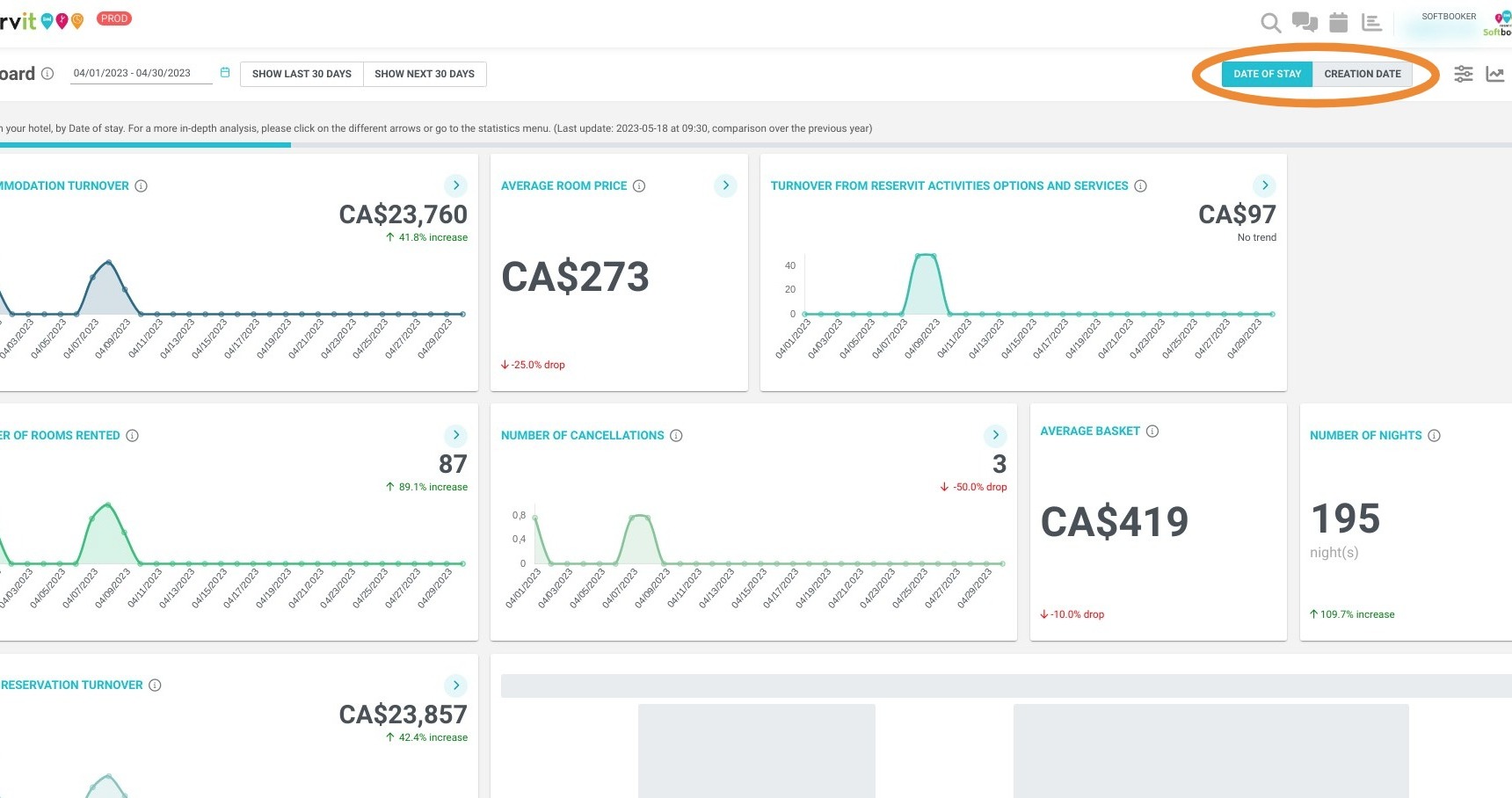Click the -10.0% drop label
The image size is (1512, 798).
point(1072,614)
